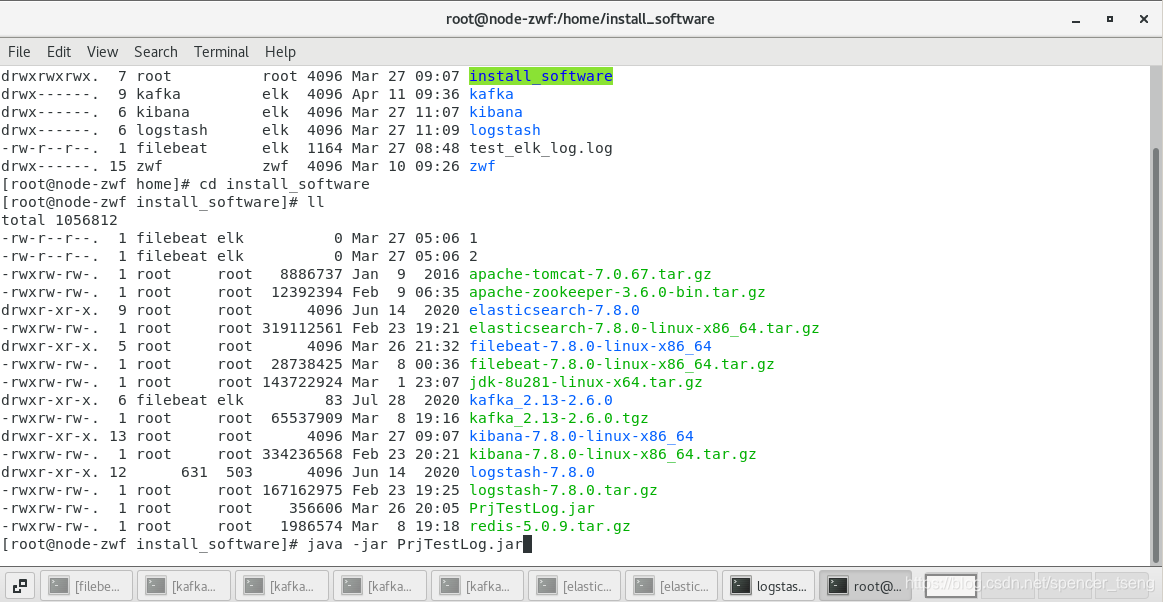The width and height of the screenshot is (1164, 602).
Task: Activate the root@... terminal taskbar icon
Action: coord(865,585)
